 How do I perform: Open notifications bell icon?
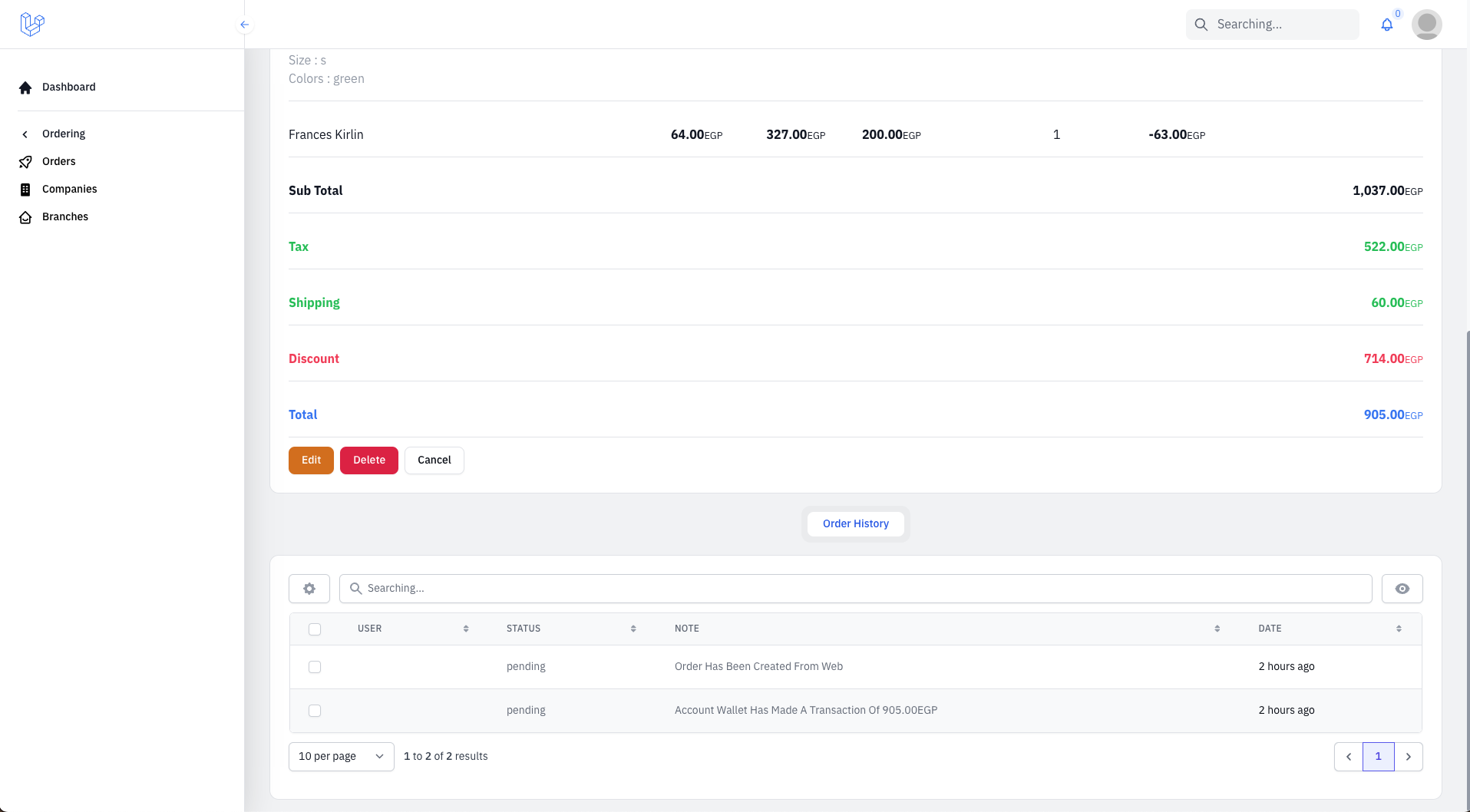1387,25
